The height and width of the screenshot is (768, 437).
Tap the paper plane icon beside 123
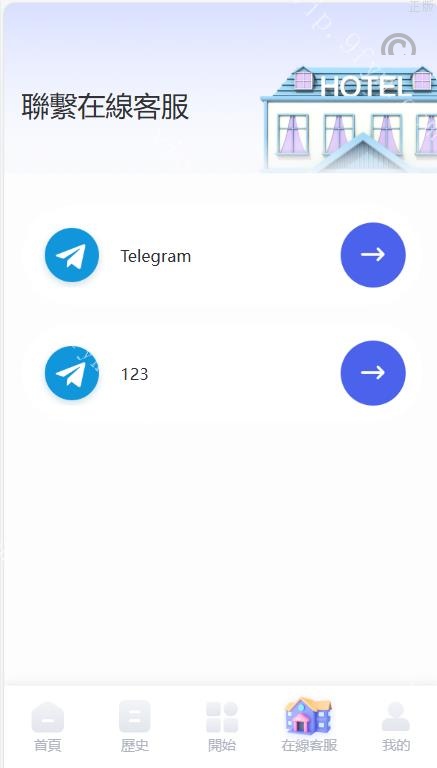tap(72, 373)
